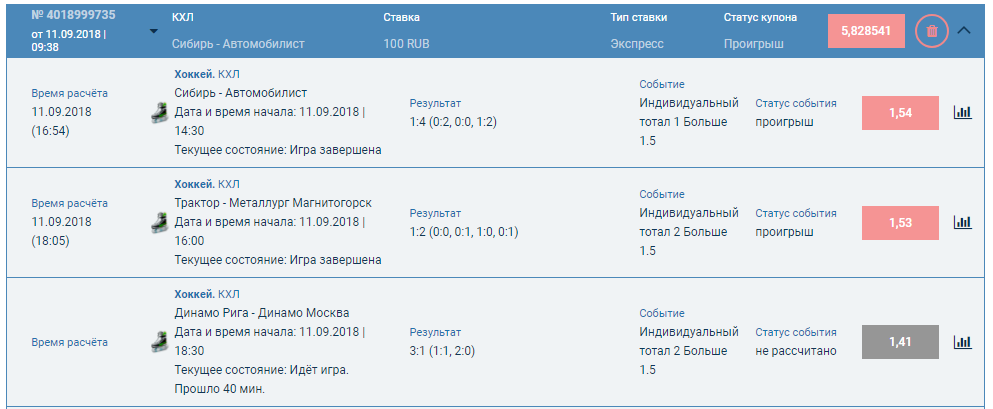Open statistics chart for Динамо Рига match
Image resolution: width=993 pixels, height=409 pixels.
[963, 342]
